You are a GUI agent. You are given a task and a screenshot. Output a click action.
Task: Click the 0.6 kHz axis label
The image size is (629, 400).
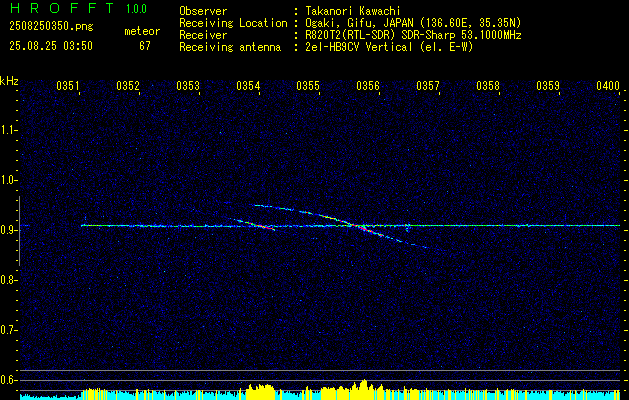click(x=8, y=380)
